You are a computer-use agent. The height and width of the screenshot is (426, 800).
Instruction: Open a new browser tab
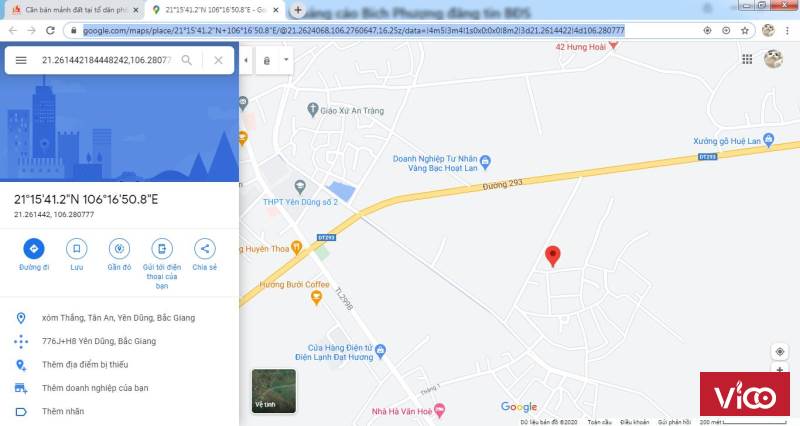pyautogui.click(x=297, y=10)
